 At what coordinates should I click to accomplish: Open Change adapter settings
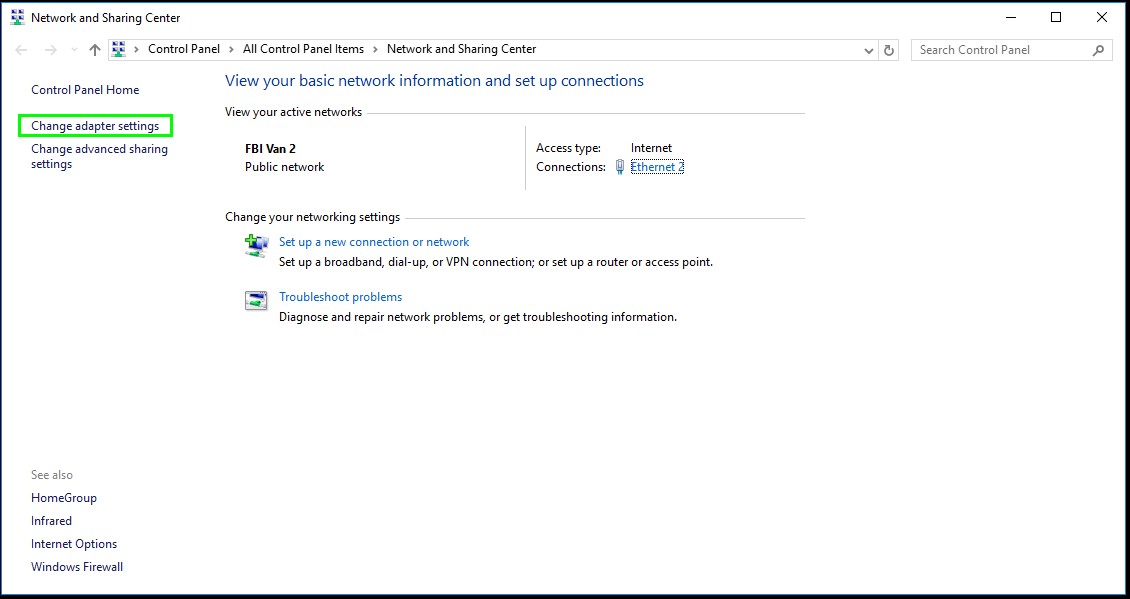pyautogui.click(x=95, y=126)
